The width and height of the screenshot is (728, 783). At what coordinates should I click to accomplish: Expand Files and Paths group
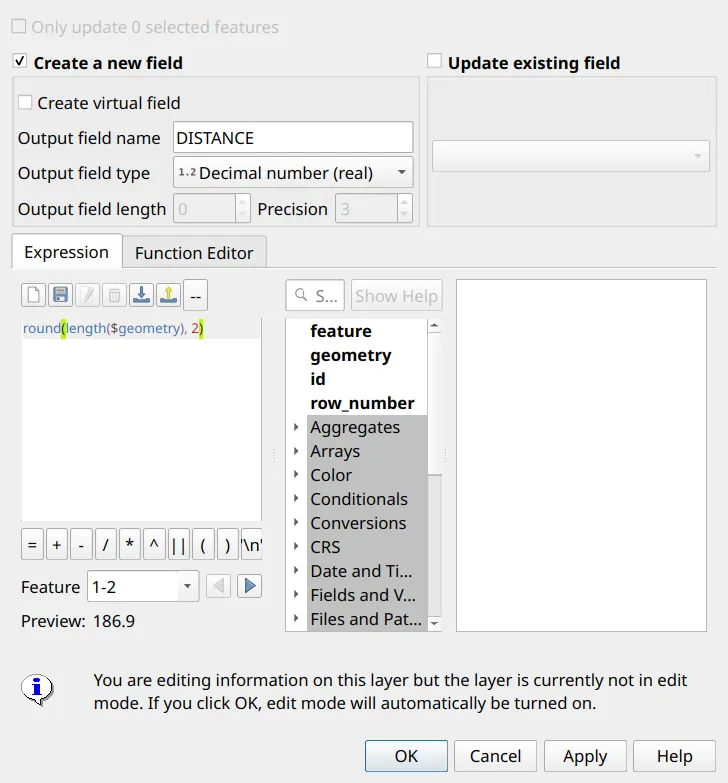click(x=296, y=618)
